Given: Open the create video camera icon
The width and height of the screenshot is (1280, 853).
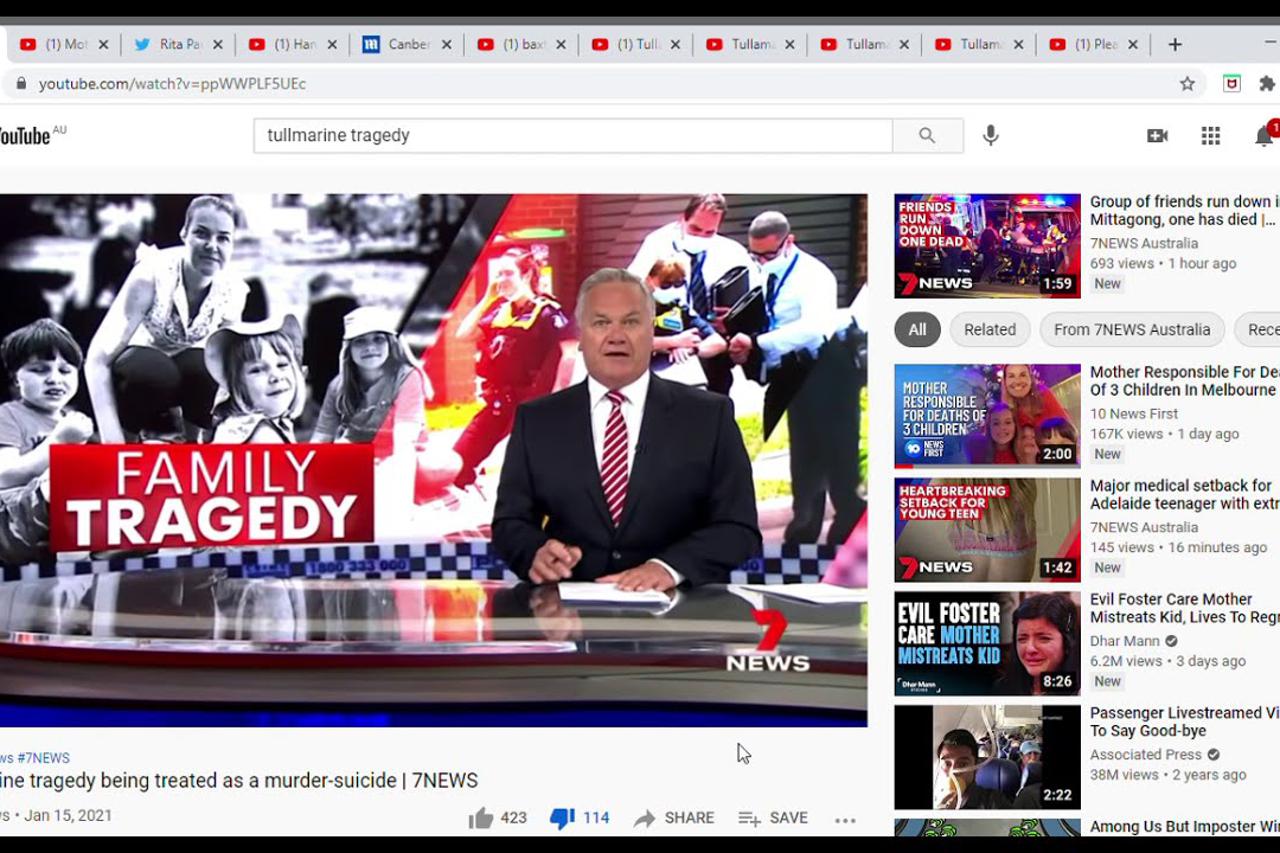Looking at the screenshot, I should click(1157, 136).
